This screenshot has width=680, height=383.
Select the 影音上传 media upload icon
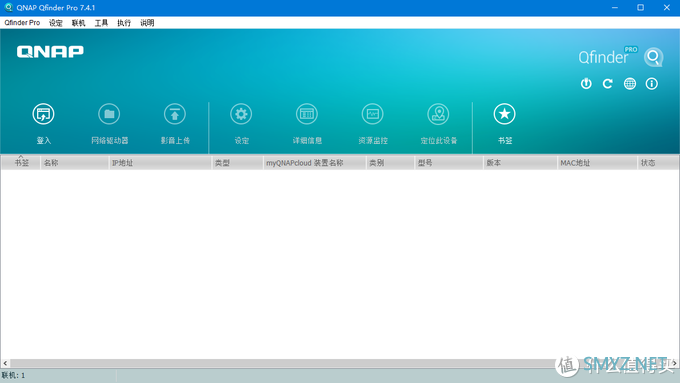click(175, 114)
